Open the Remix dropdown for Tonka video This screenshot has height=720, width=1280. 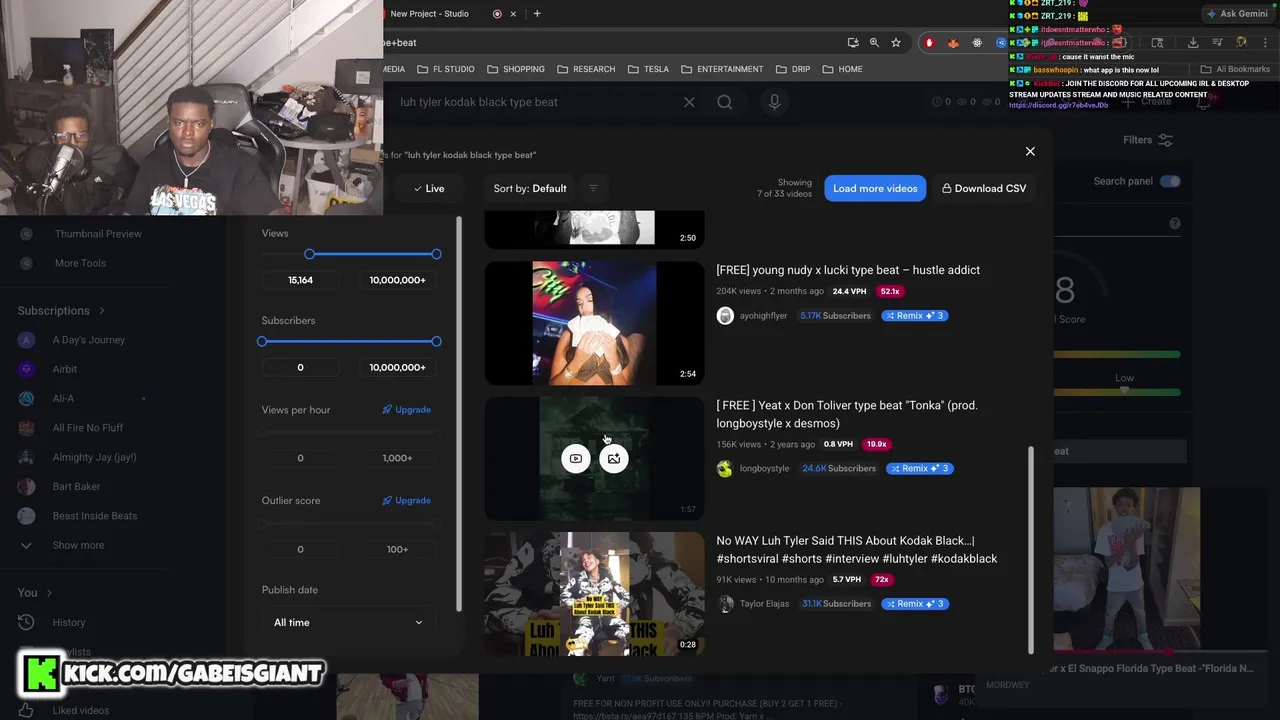pyautogui.click(x=920, y=468)
